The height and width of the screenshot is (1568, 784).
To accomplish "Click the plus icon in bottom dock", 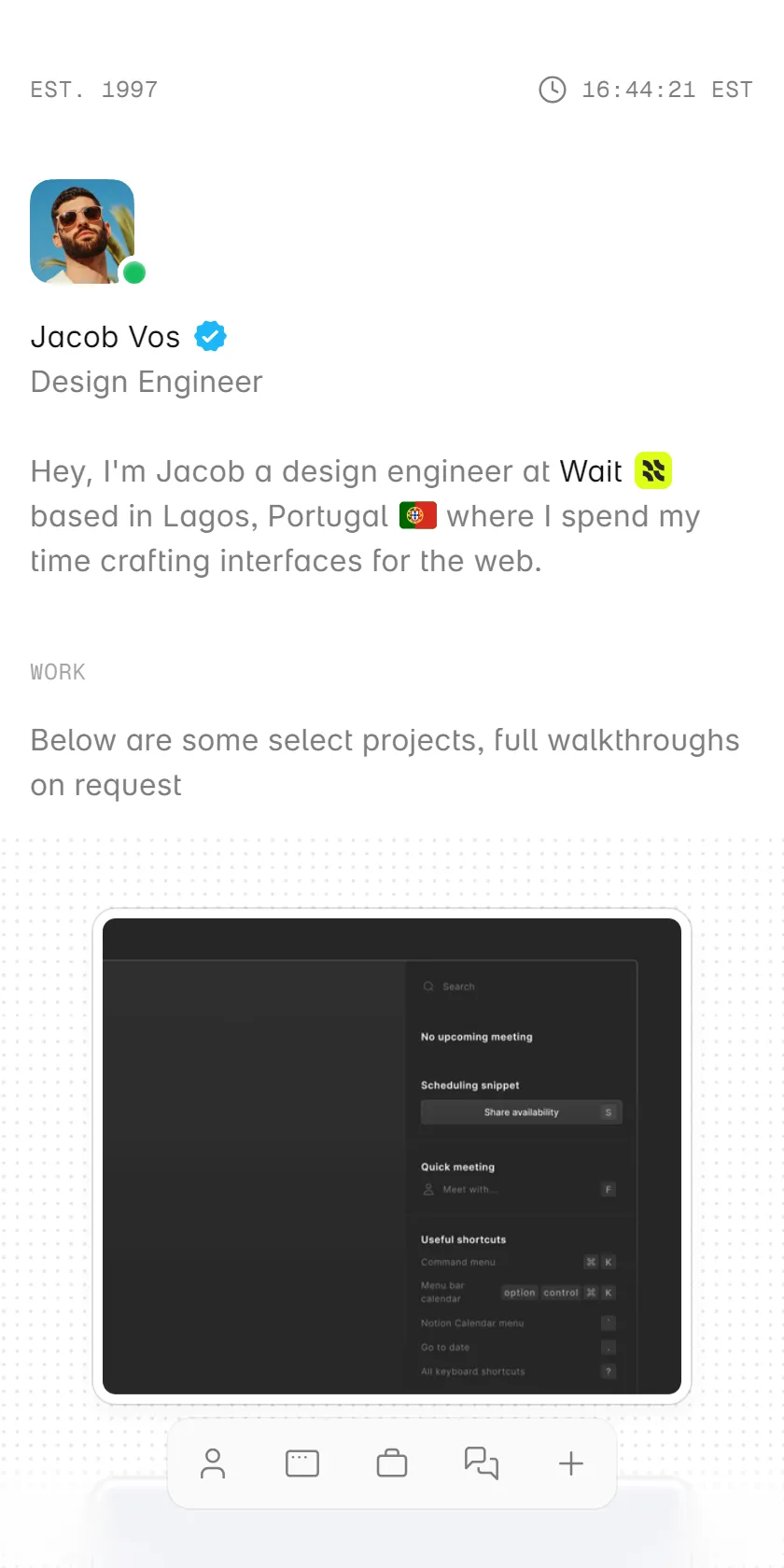I will tap(571, 1463).
